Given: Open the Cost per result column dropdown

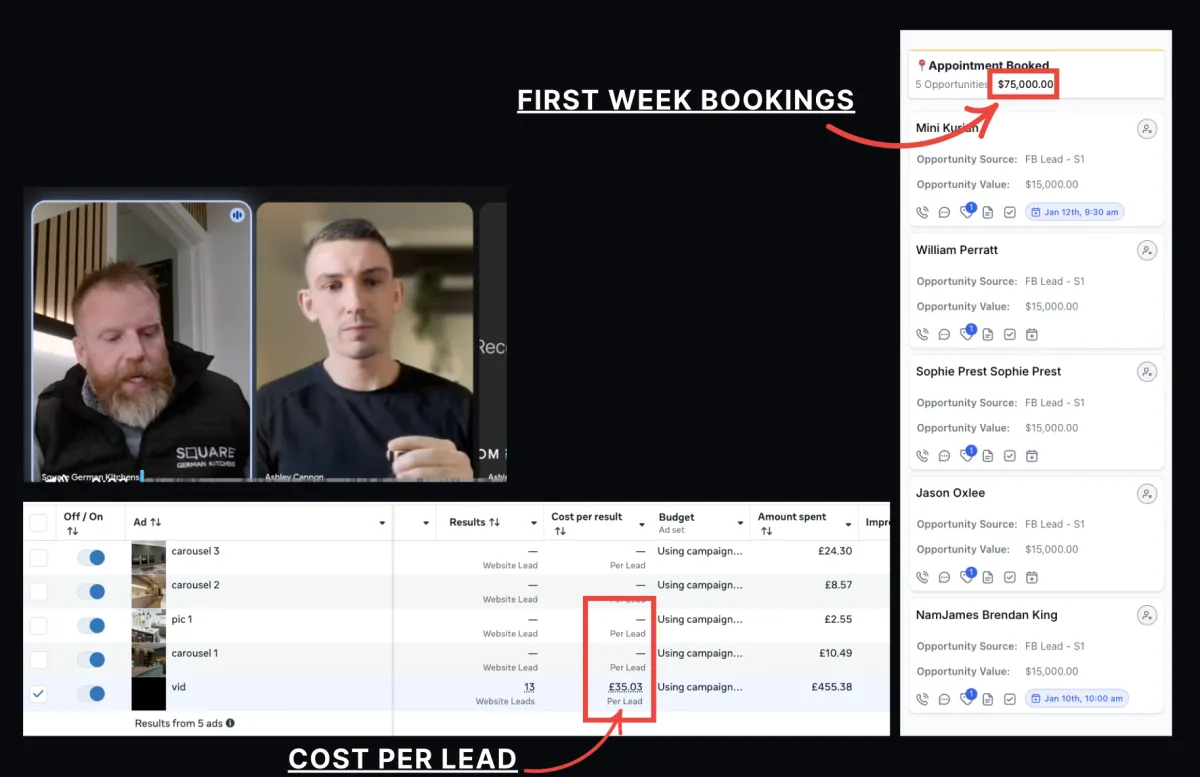Looking at the screenshot, I should (x=641, y=523).
